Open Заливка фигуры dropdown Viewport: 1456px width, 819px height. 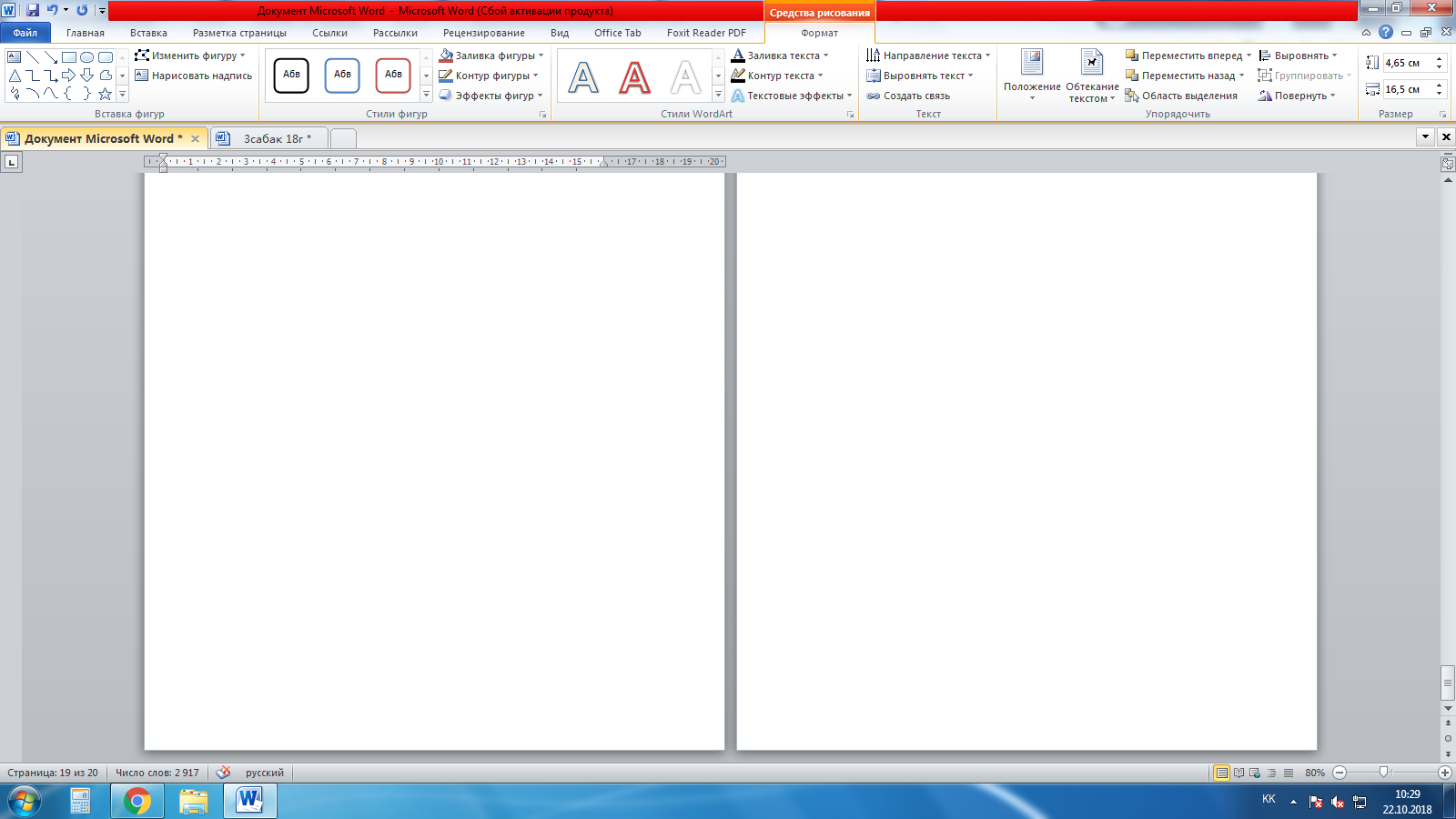point(491,56)
